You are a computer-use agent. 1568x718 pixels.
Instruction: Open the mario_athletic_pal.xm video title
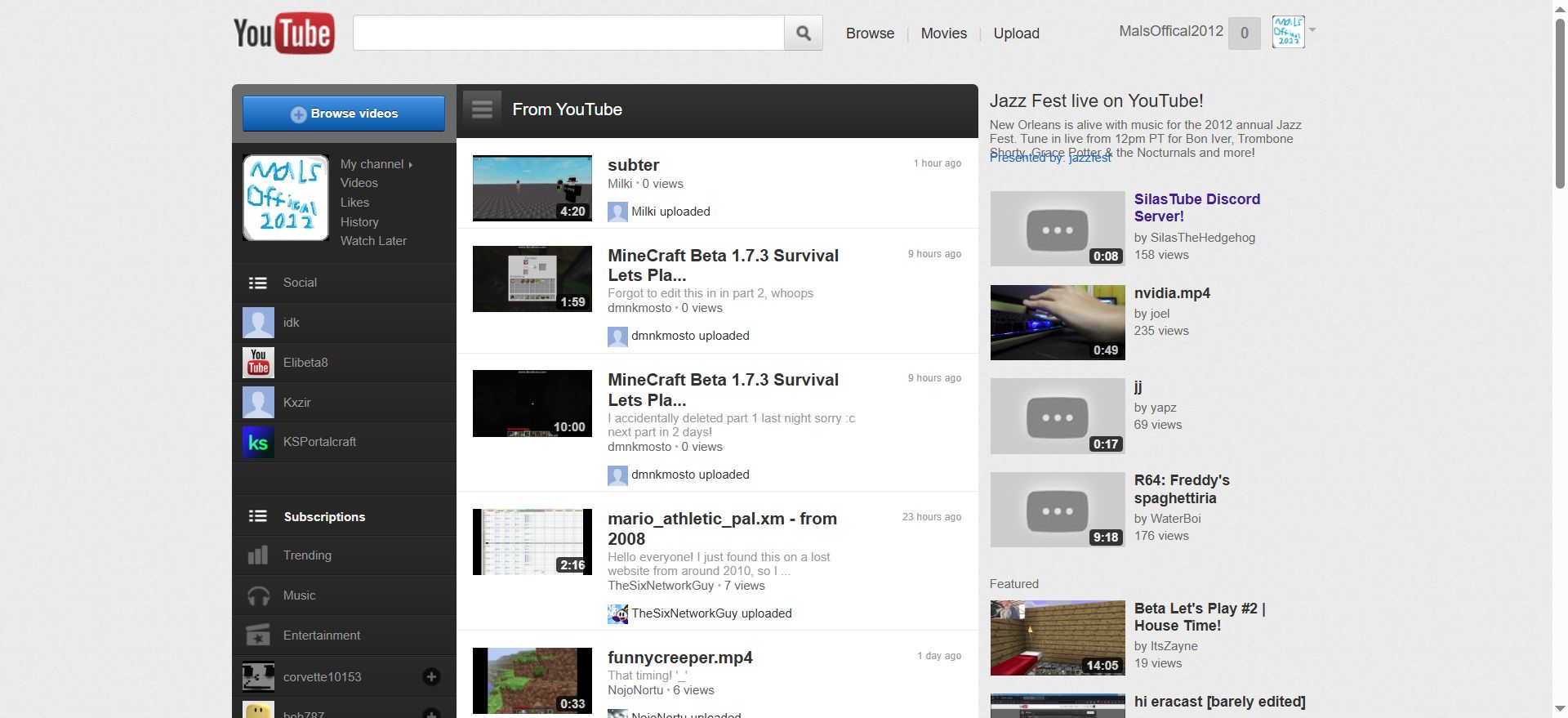point(722,528)
